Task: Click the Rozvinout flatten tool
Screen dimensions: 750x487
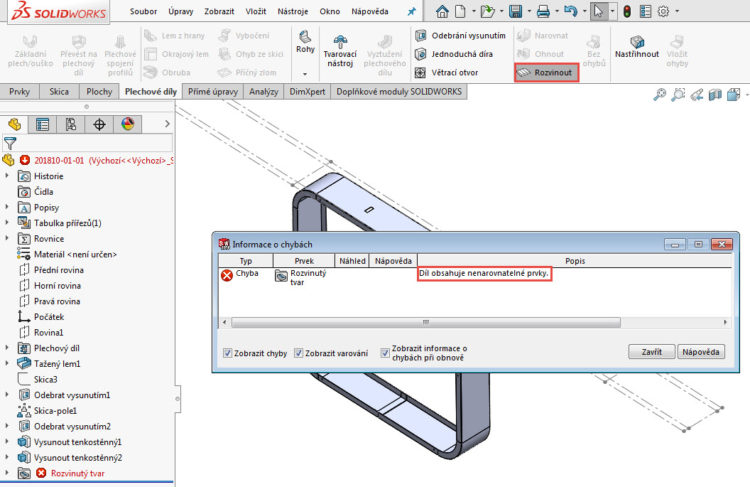Action: click(546, 73)
